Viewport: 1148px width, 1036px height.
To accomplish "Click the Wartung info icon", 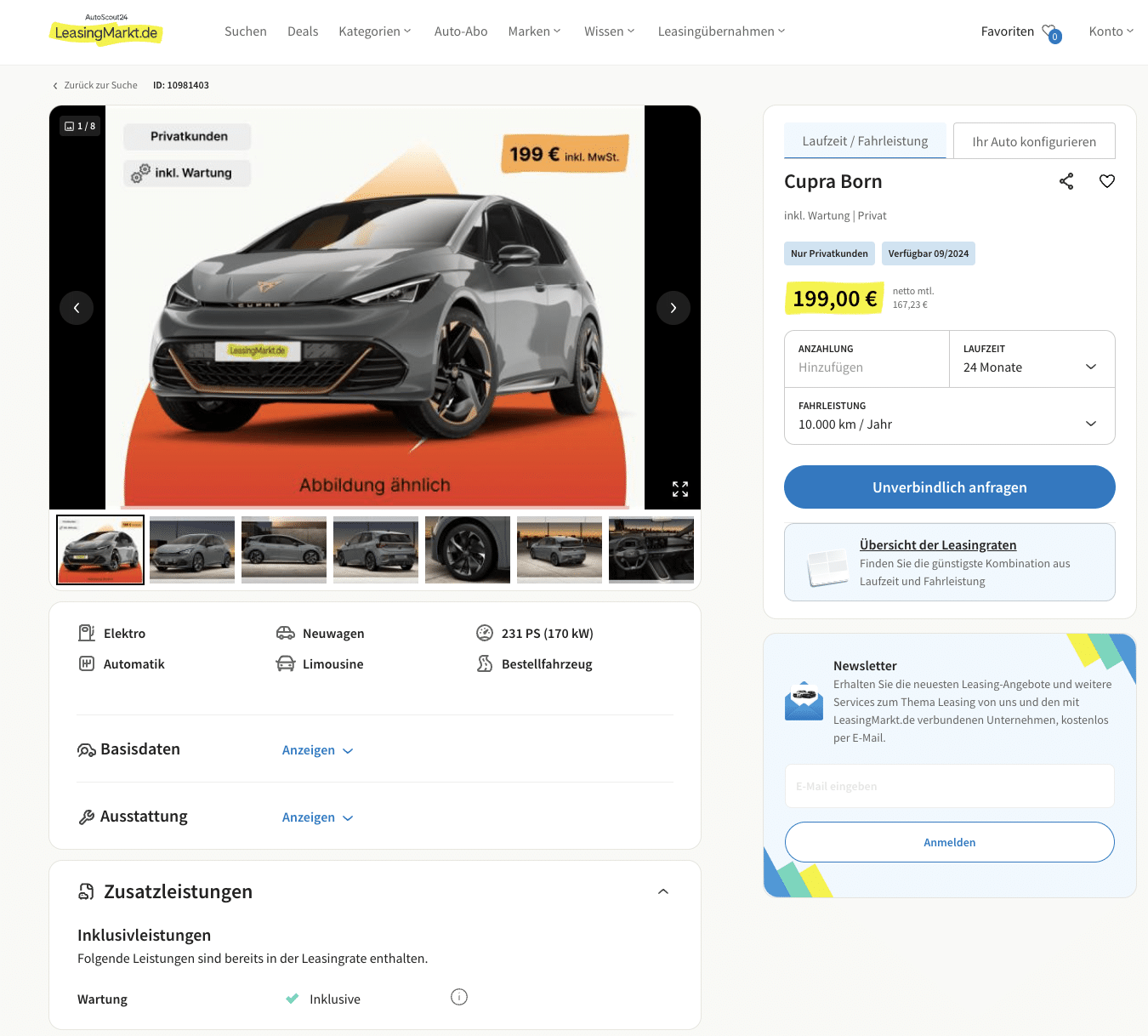I will point(459,997).
